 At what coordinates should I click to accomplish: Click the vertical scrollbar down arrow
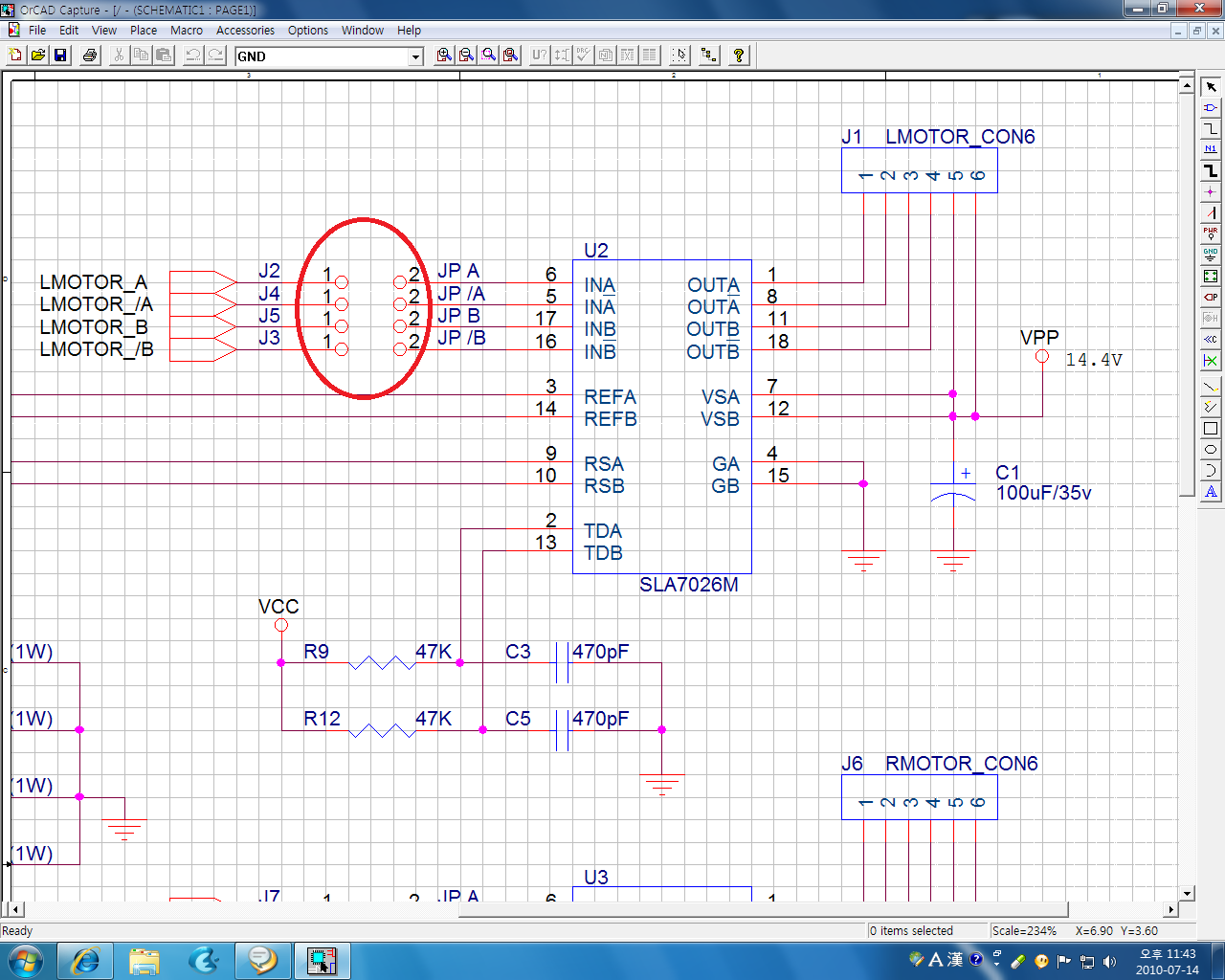pos(1187,893)
